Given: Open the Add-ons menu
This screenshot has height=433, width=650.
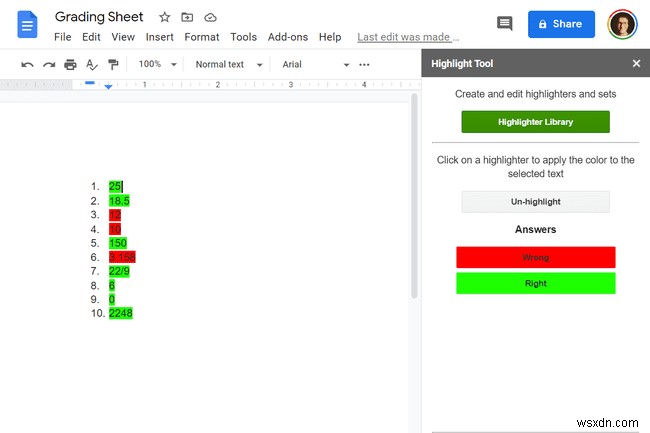Looking at the screenshot, I should click(288, 37).
